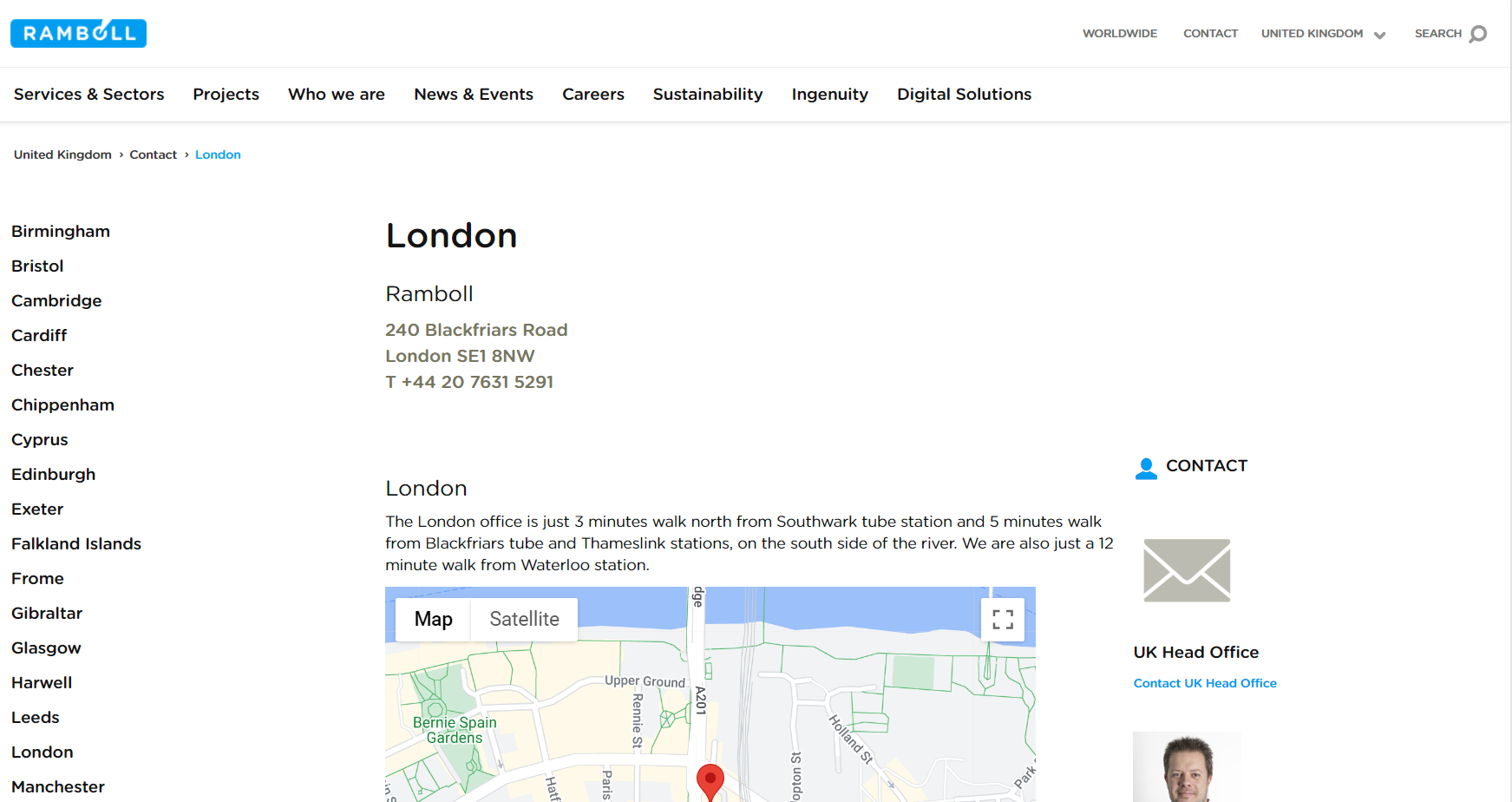
Task: Open the Projects menu
Action: [226, 94]
